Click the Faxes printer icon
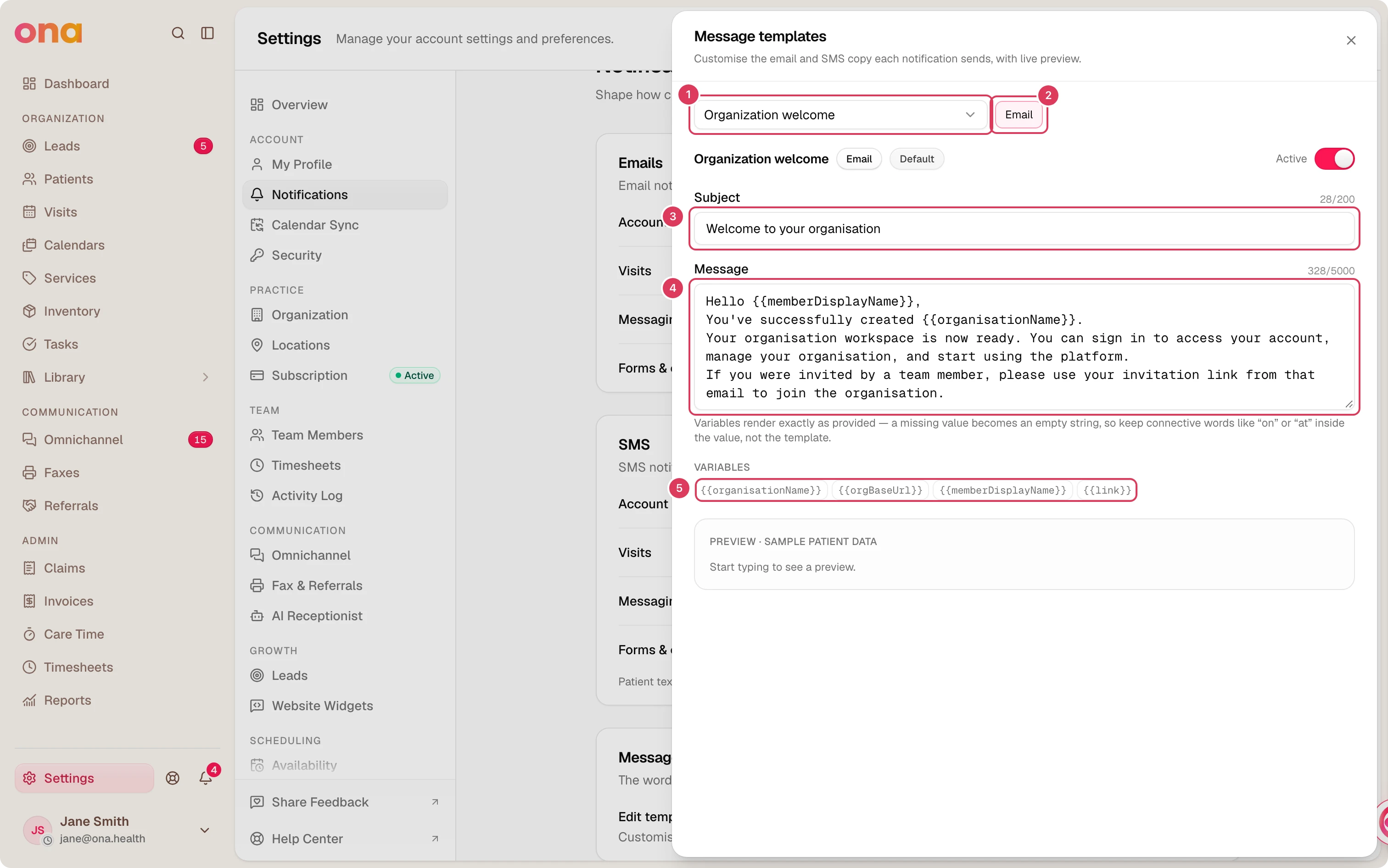 click(x=29, y=473)
